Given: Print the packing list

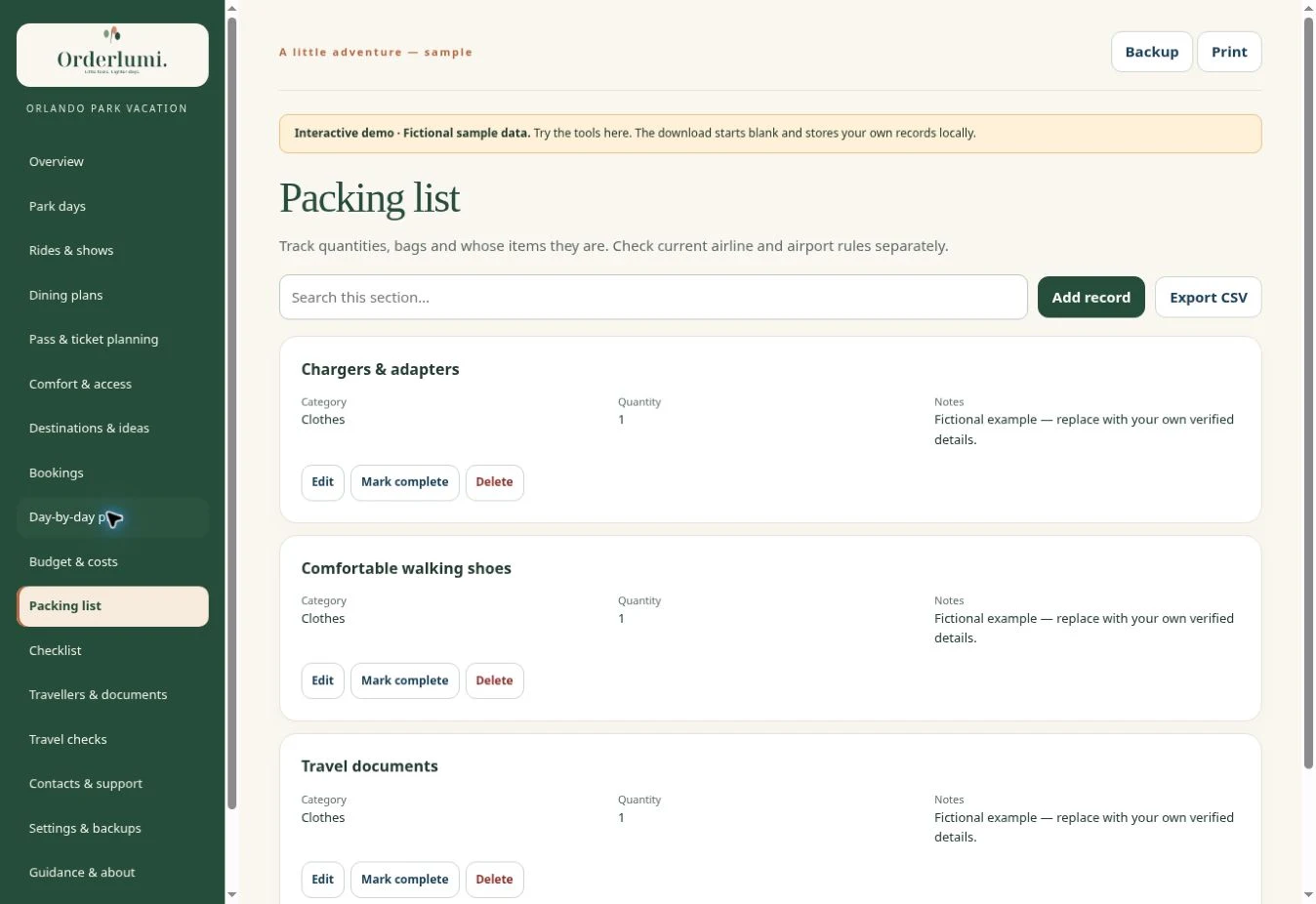Looking at the screenshot, I should tap(1229, 52).
